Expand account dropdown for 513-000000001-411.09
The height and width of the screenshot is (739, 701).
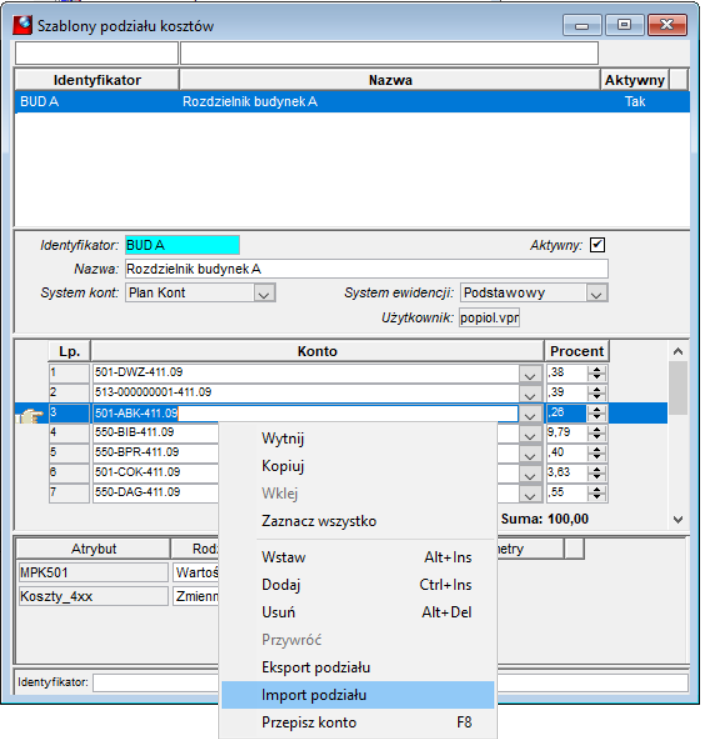pyautogui.click(x=530, y=394)
